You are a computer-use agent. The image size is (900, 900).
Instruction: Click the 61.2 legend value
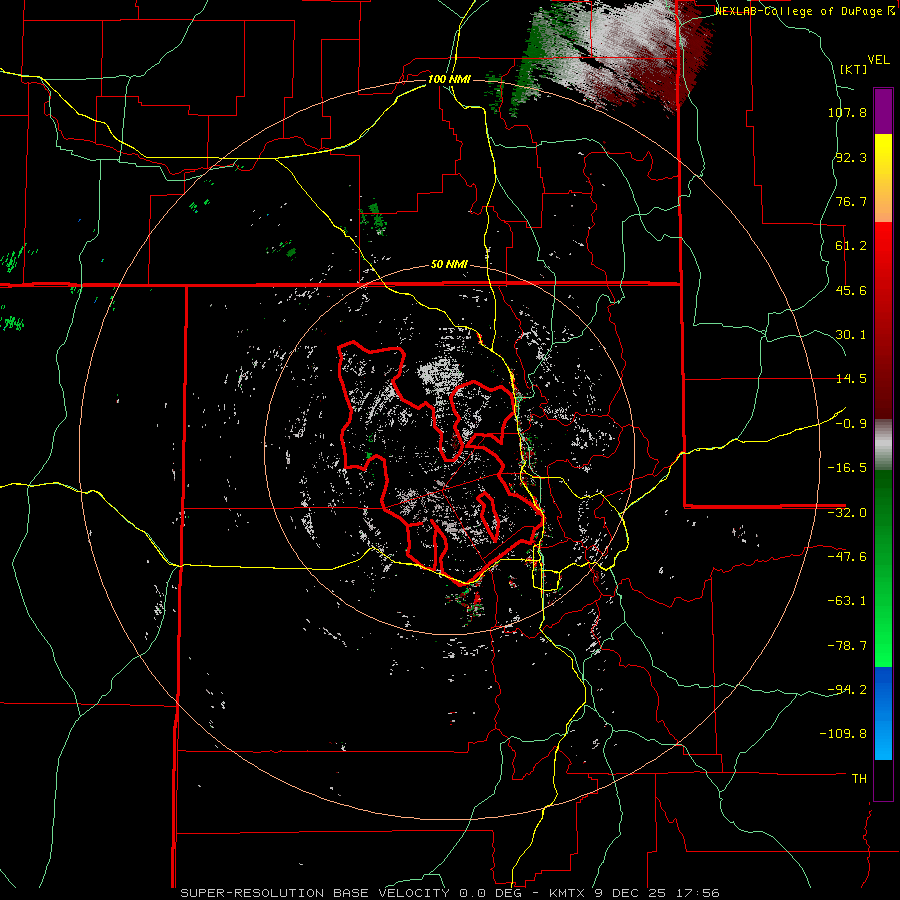851,246
